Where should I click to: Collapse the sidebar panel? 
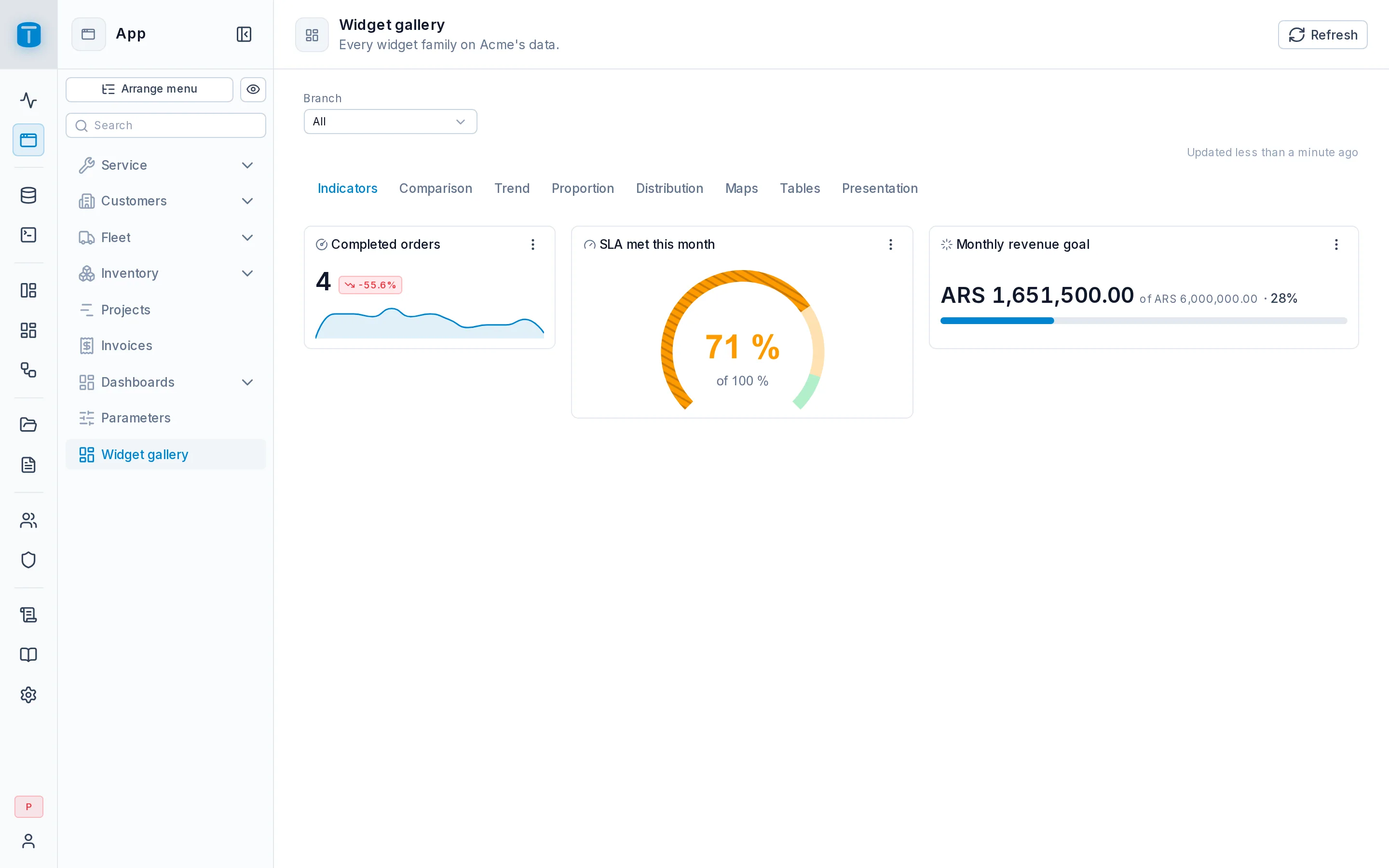(x=244, y=34)
